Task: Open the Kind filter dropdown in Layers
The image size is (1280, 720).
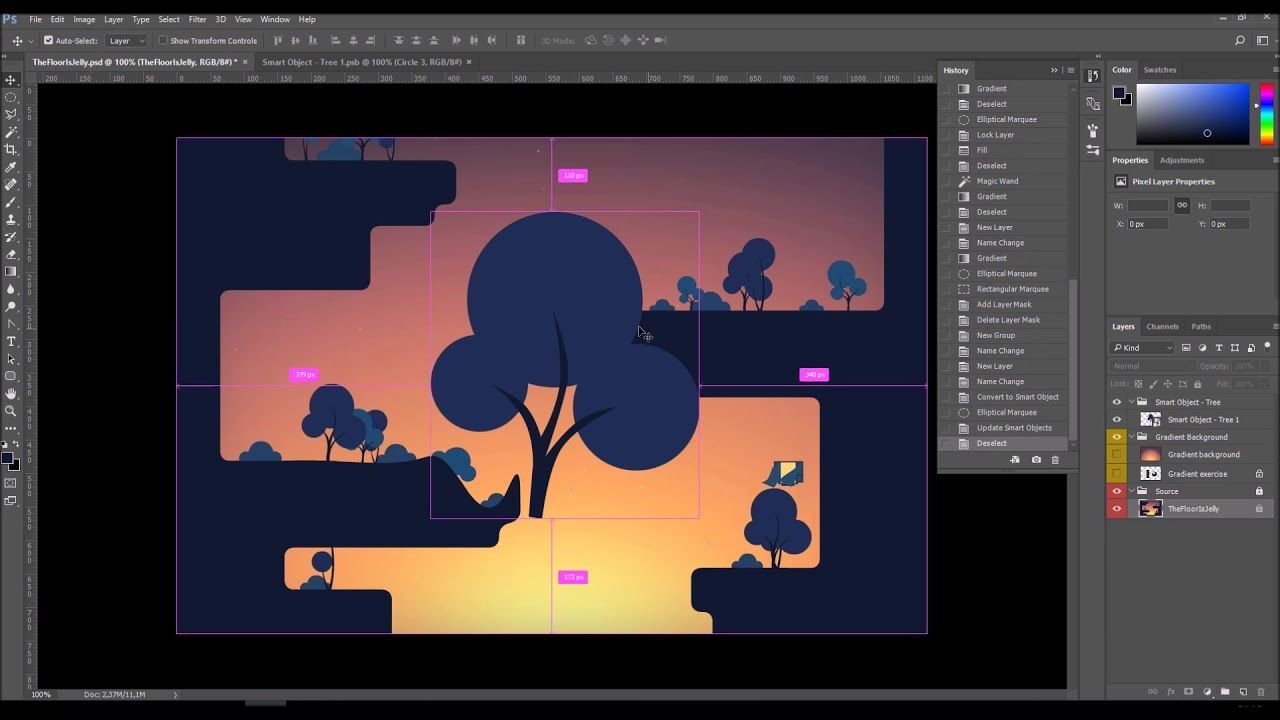Action: [x=1142, y=348]
